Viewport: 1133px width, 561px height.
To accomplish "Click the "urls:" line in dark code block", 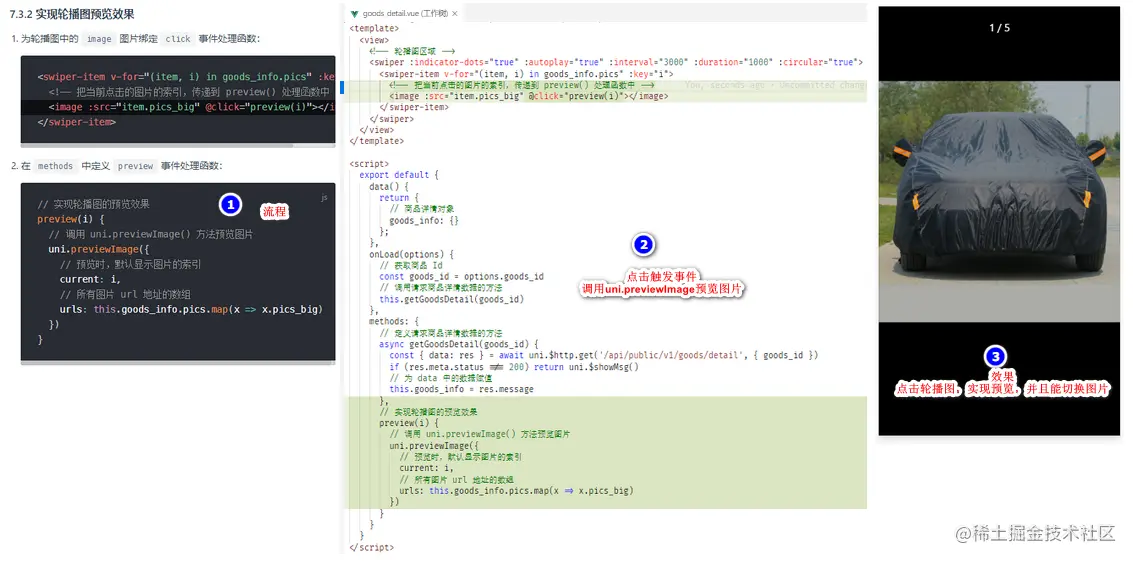I will (191, 309).
